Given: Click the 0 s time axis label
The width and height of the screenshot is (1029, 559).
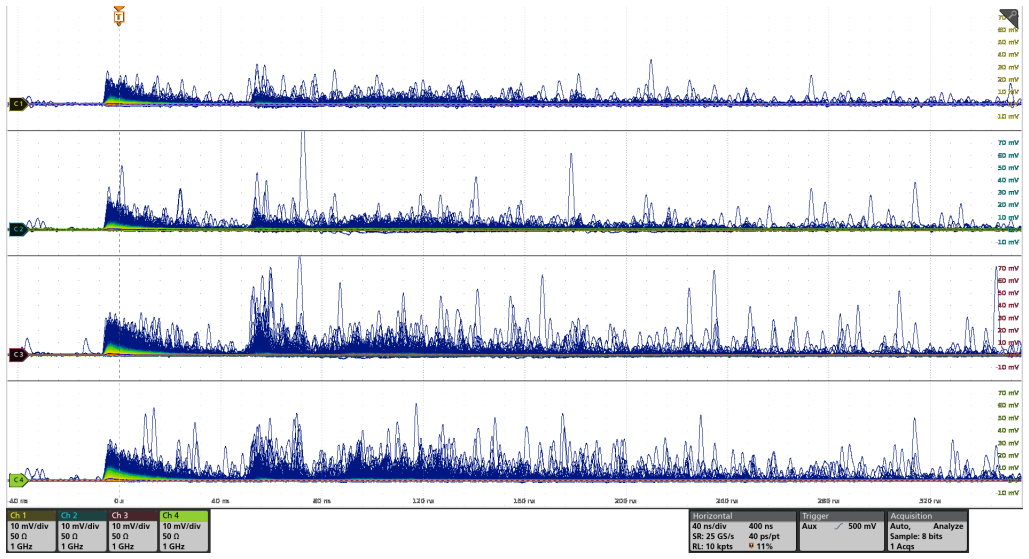Looking at the screenshot, I should (x=119, y=501).
